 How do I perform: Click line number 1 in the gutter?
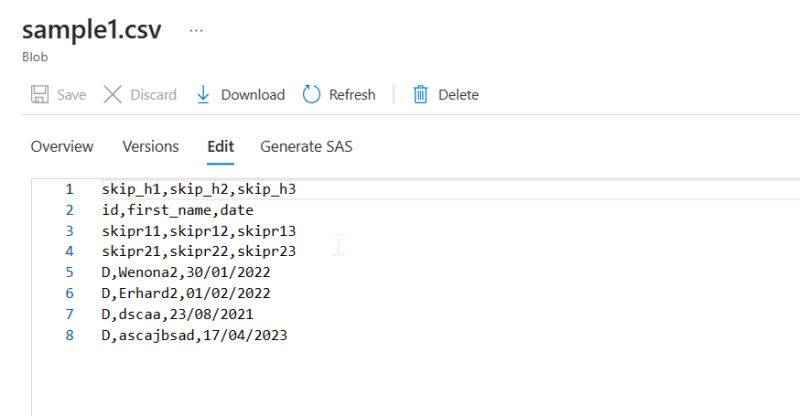(x=69, y=189)
